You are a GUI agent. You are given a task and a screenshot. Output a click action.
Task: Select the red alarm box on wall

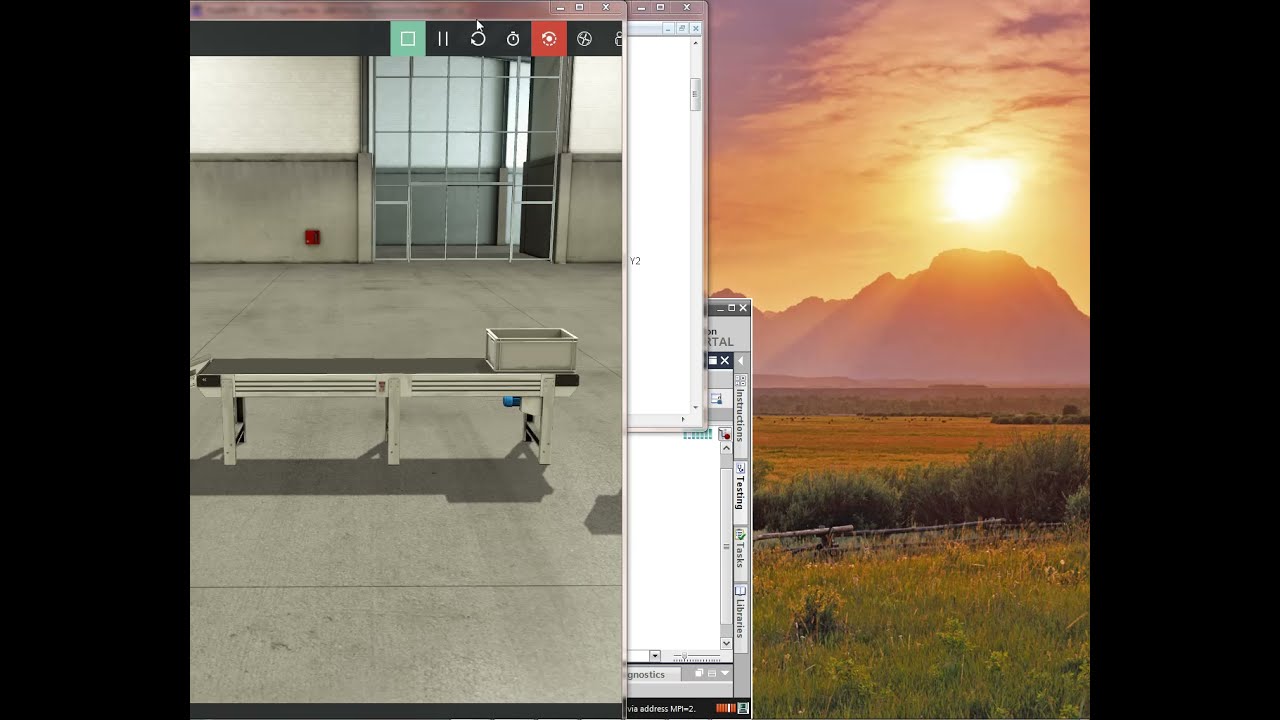tap(312, 237)
